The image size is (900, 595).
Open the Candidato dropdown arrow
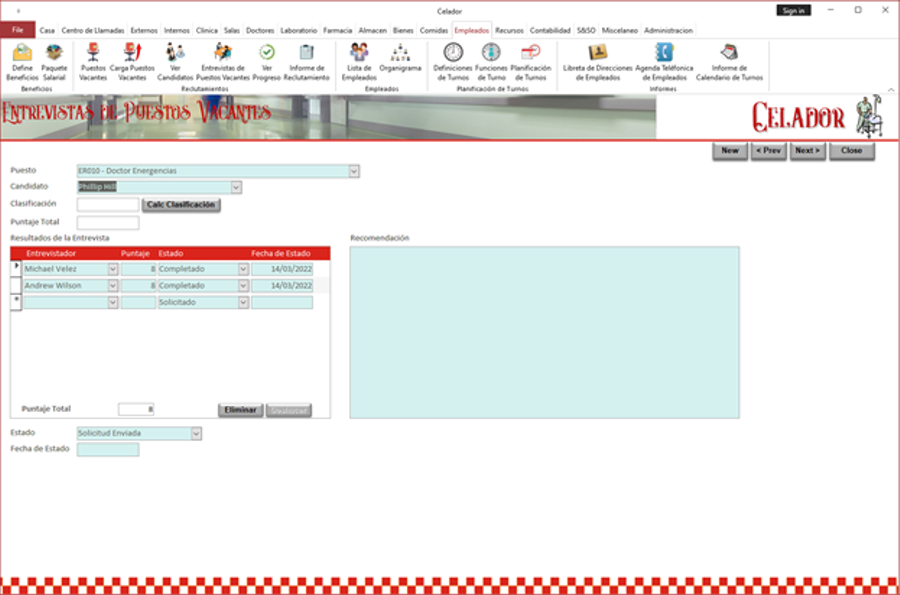(x=236, y=187)
